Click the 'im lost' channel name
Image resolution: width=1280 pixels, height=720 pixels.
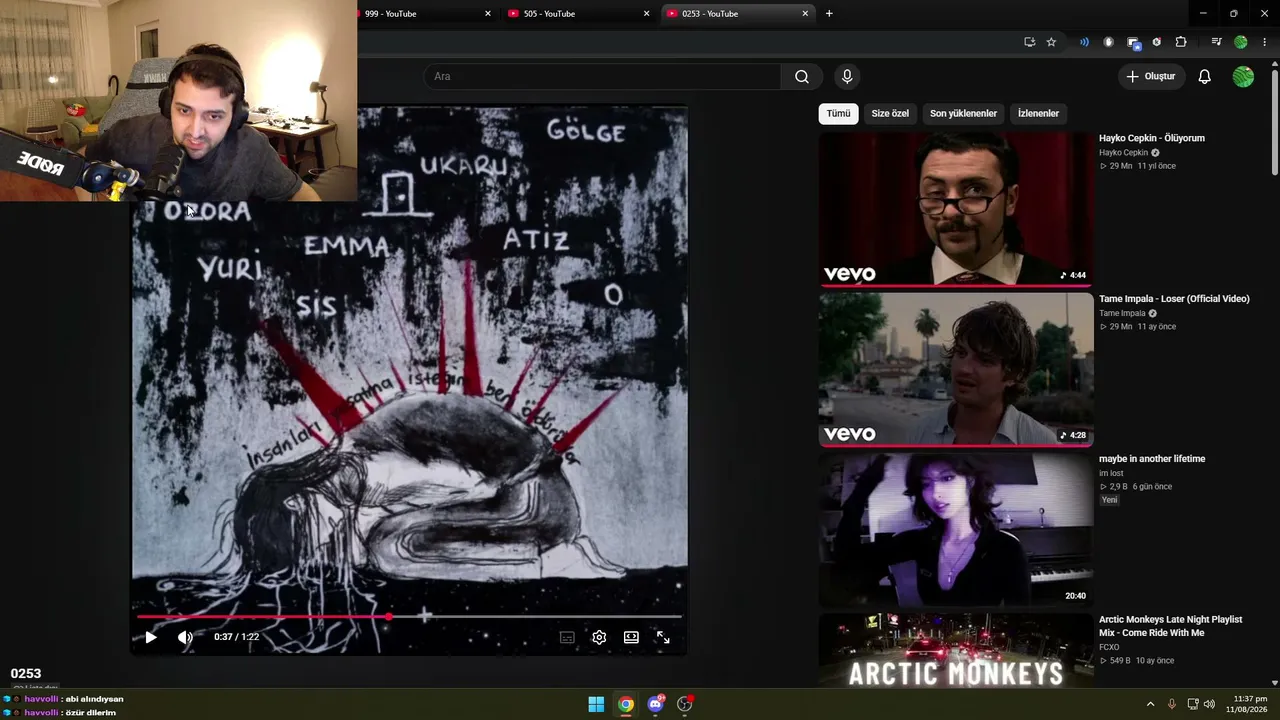(x=1111, y=473)
